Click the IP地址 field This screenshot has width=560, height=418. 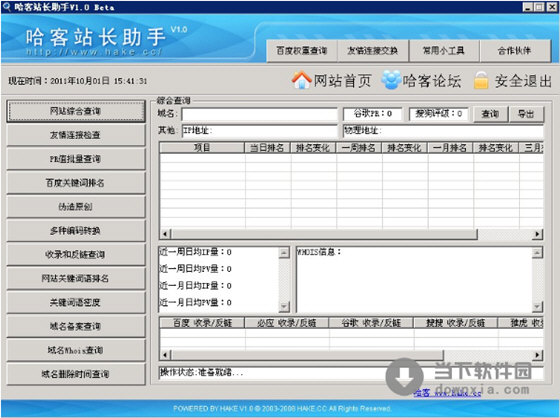tap(260, 131)
